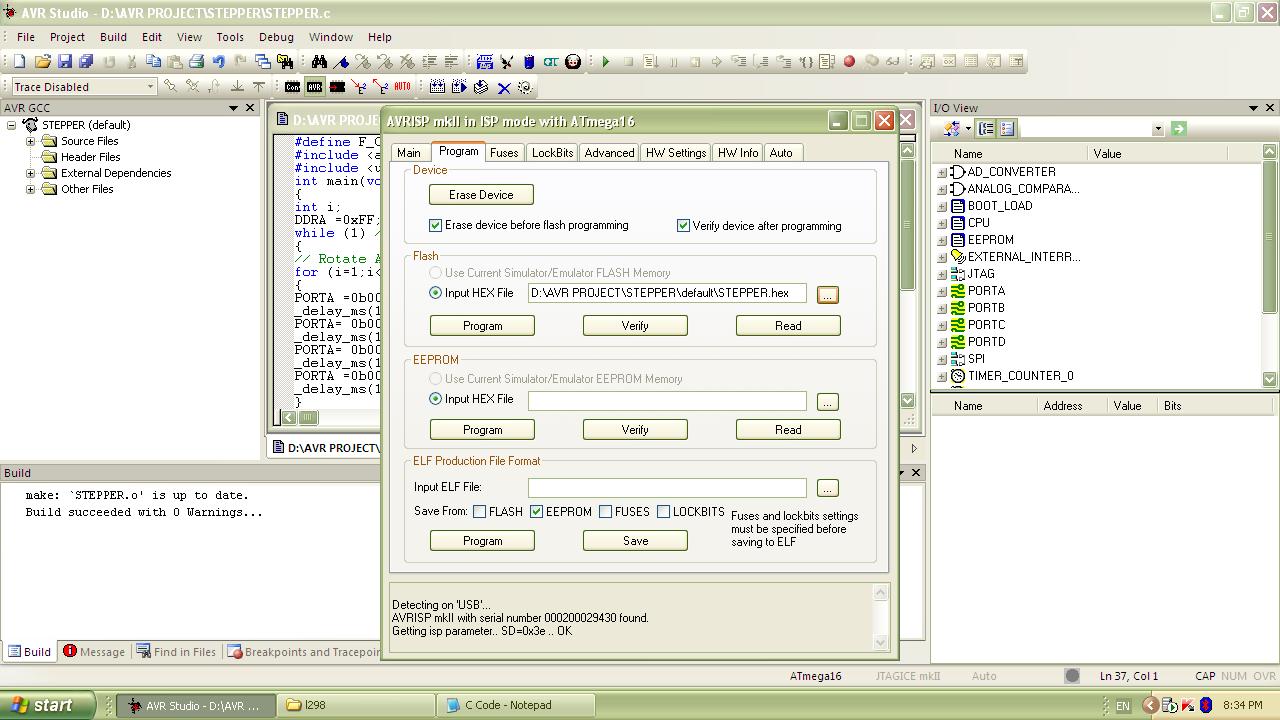Click the Print icon in toolbar
The width and height of the screenshot is (1280, 720).
pyautogui.click(x=196, y=61)
